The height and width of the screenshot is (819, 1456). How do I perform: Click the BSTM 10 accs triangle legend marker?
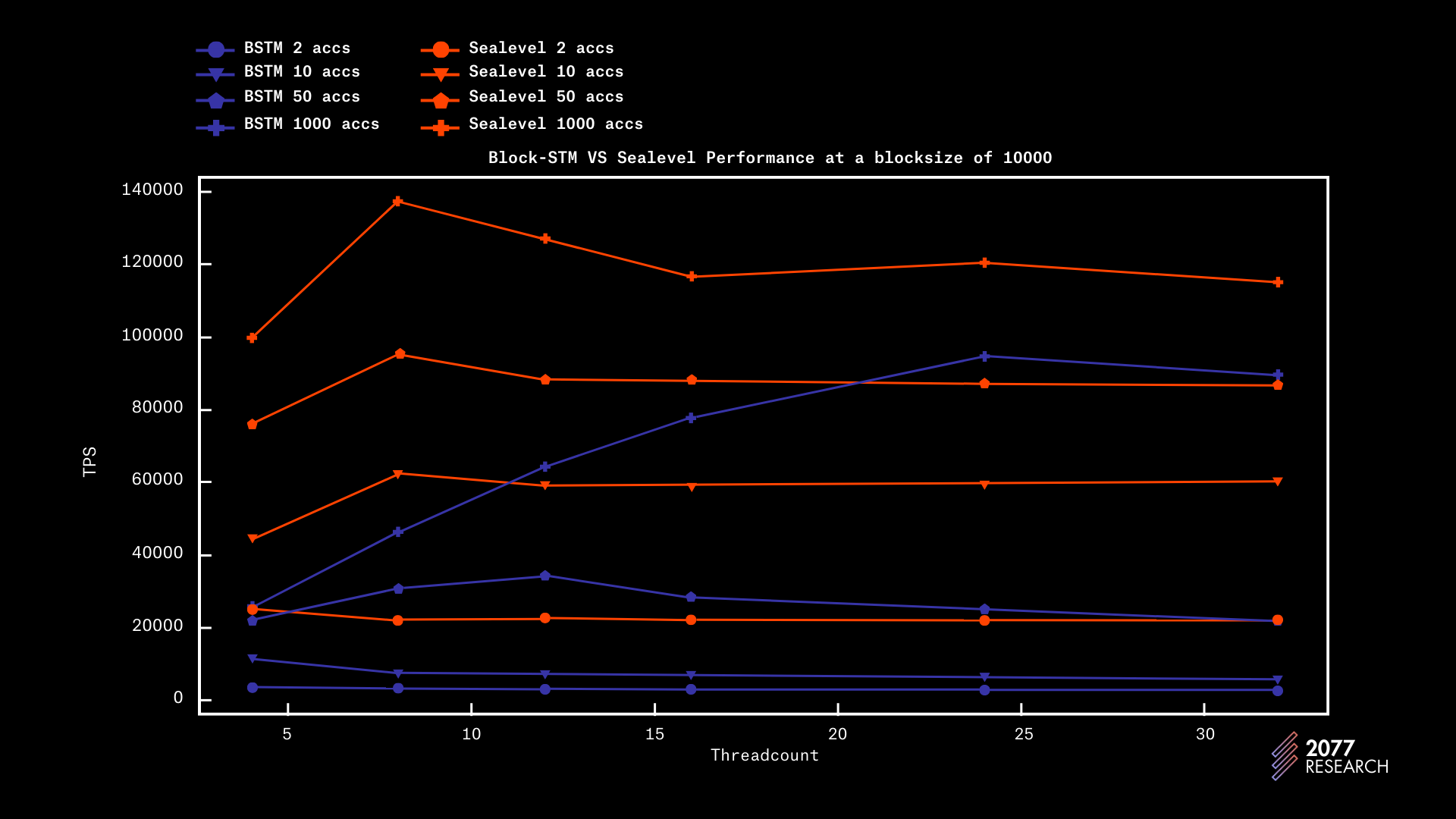coord(216,74)
